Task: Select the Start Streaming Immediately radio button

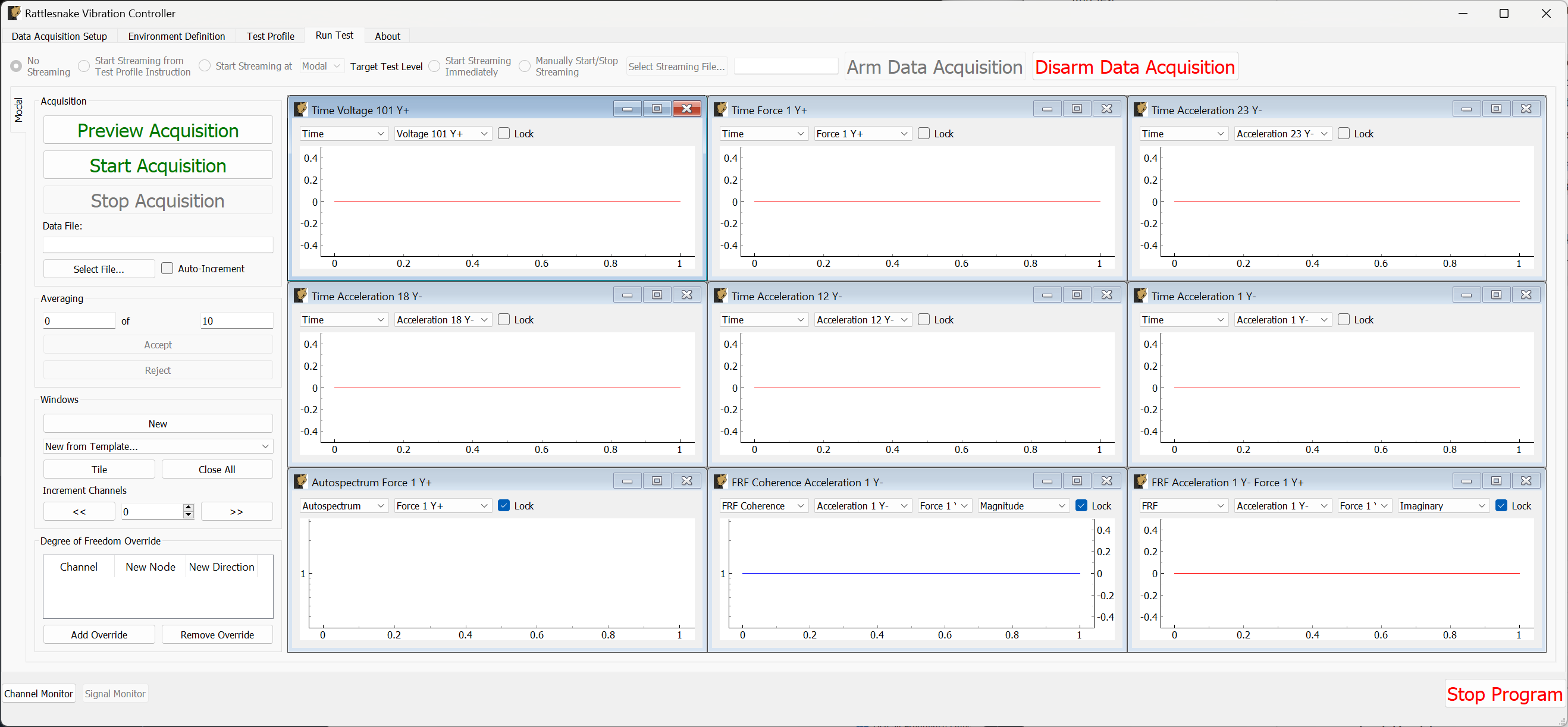Action: point(435,67)
